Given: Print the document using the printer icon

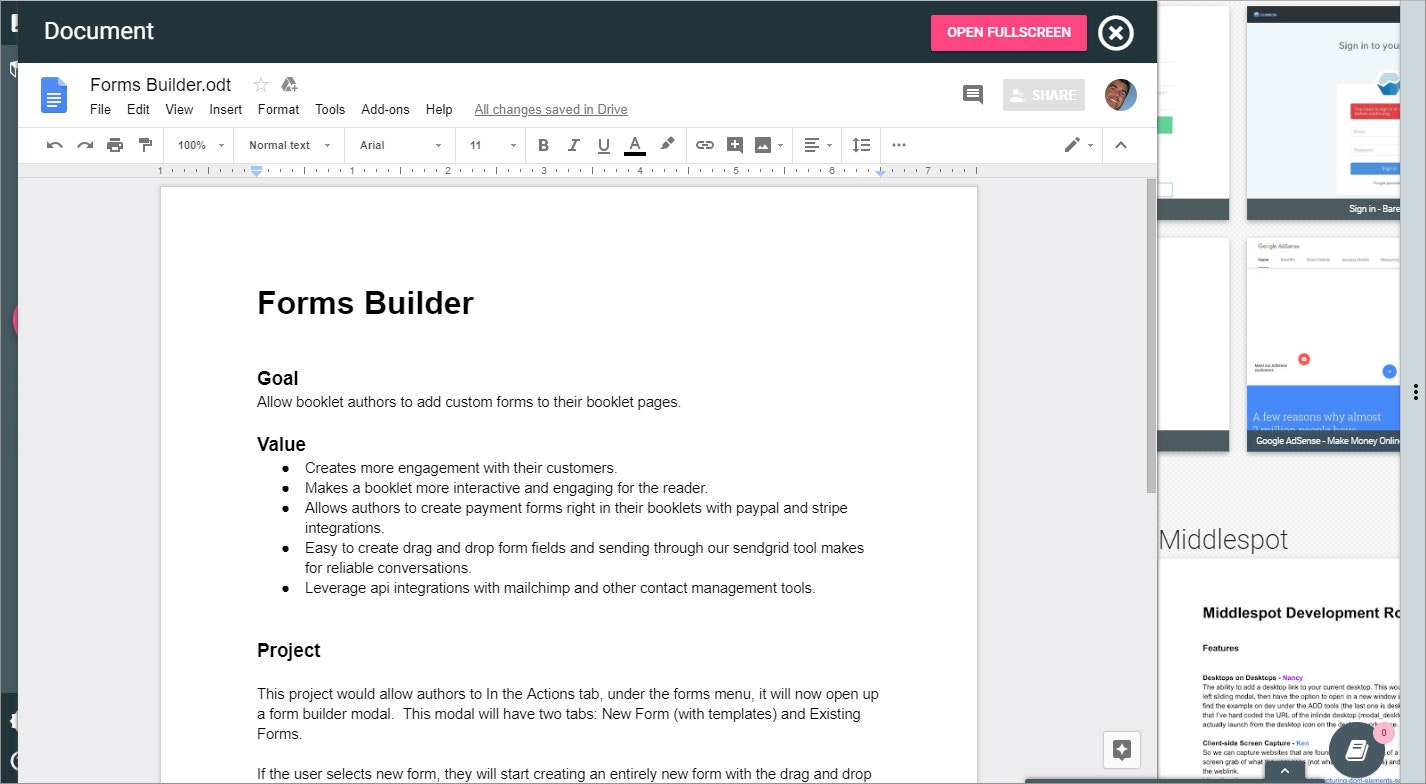Looking at the screenshot, I should click(115, 145).
